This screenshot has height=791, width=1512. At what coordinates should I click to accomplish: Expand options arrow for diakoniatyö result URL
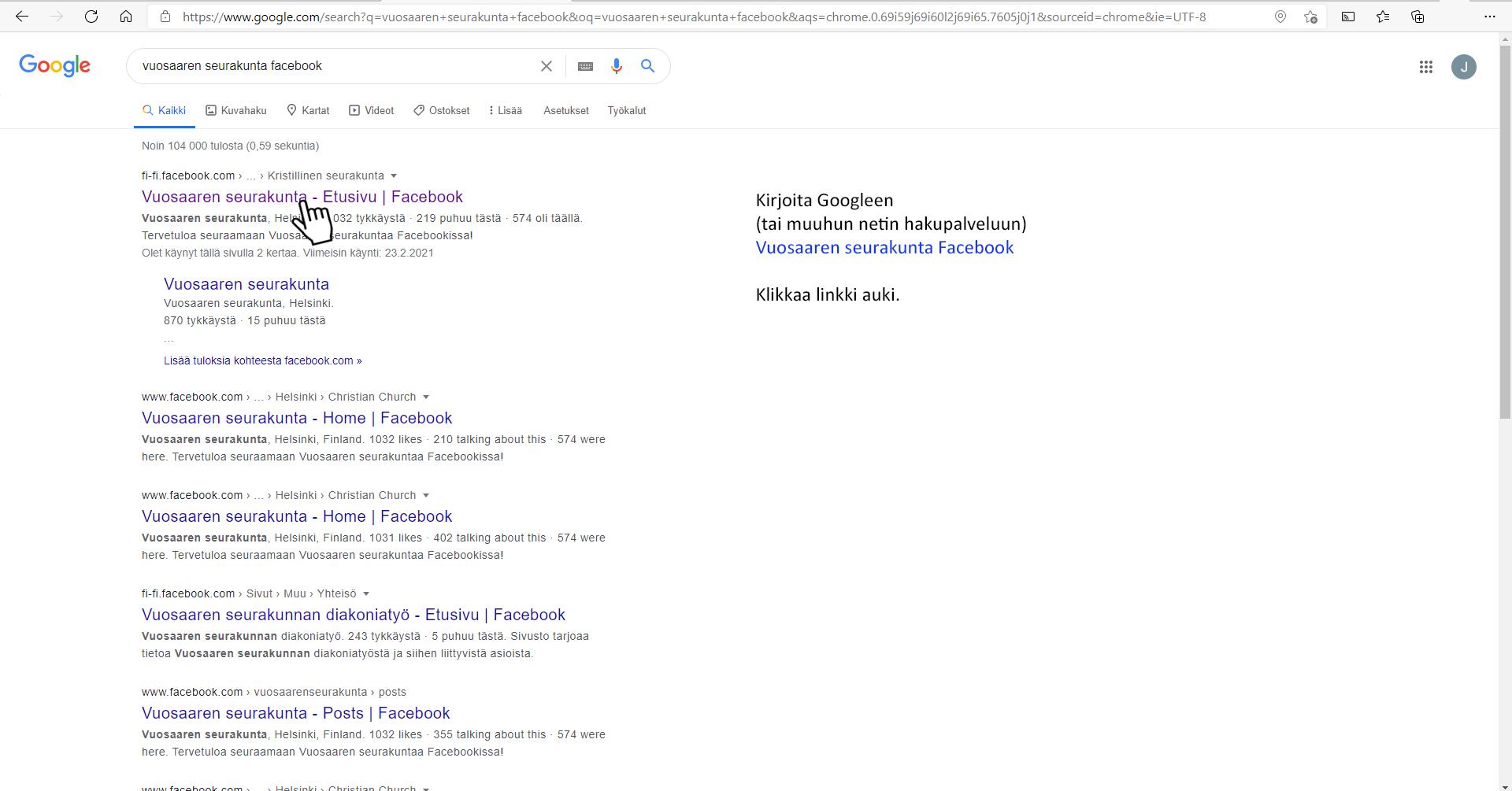pos(366,594)
